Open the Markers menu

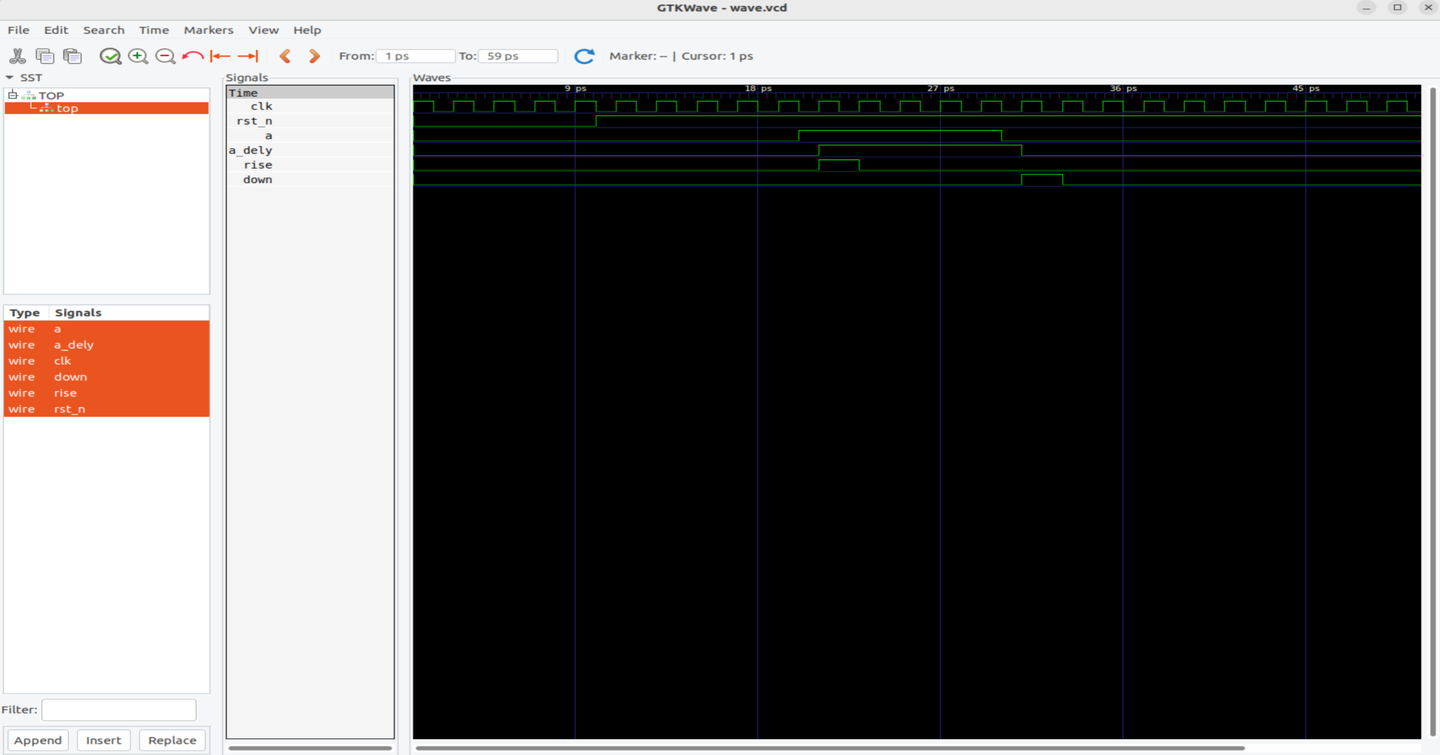tap(208, 30)
